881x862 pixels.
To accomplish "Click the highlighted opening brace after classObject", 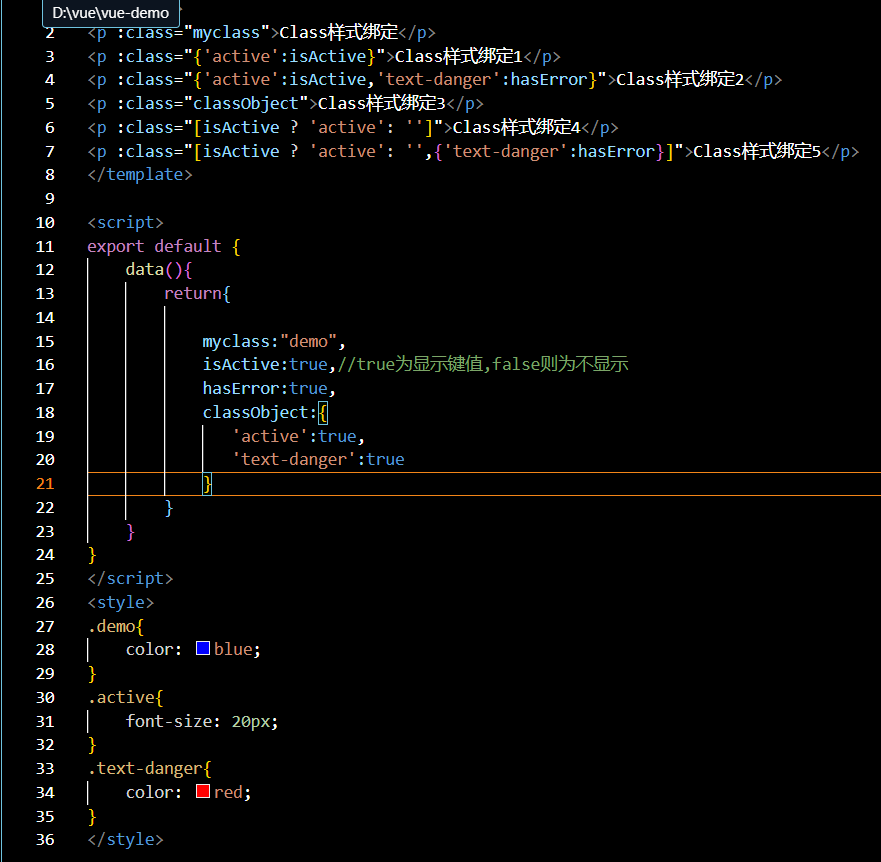I will [x=323, y=413].
